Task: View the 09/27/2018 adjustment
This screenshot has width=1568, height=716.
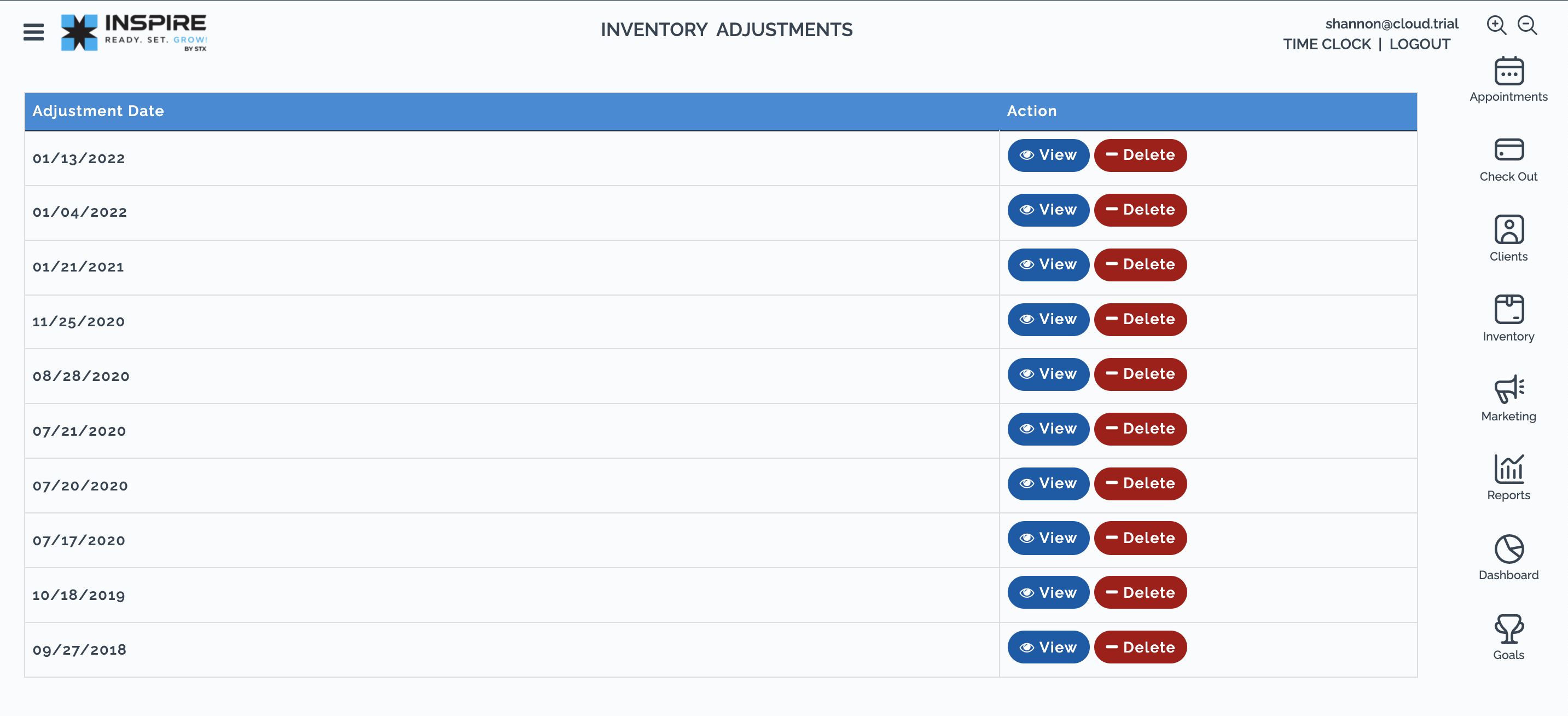Action: pyautogui.click(x=1048, y=648)
